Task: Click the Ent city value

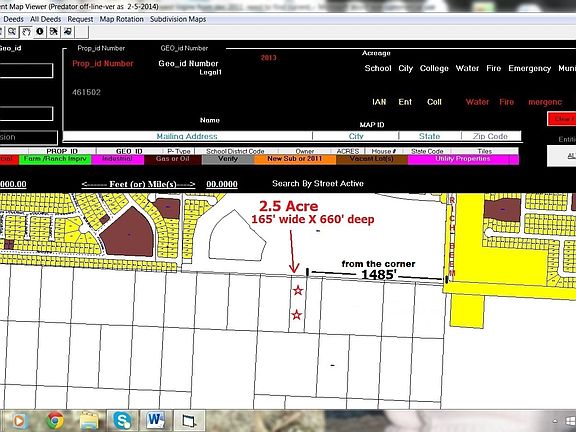Action: click(405, 102)
